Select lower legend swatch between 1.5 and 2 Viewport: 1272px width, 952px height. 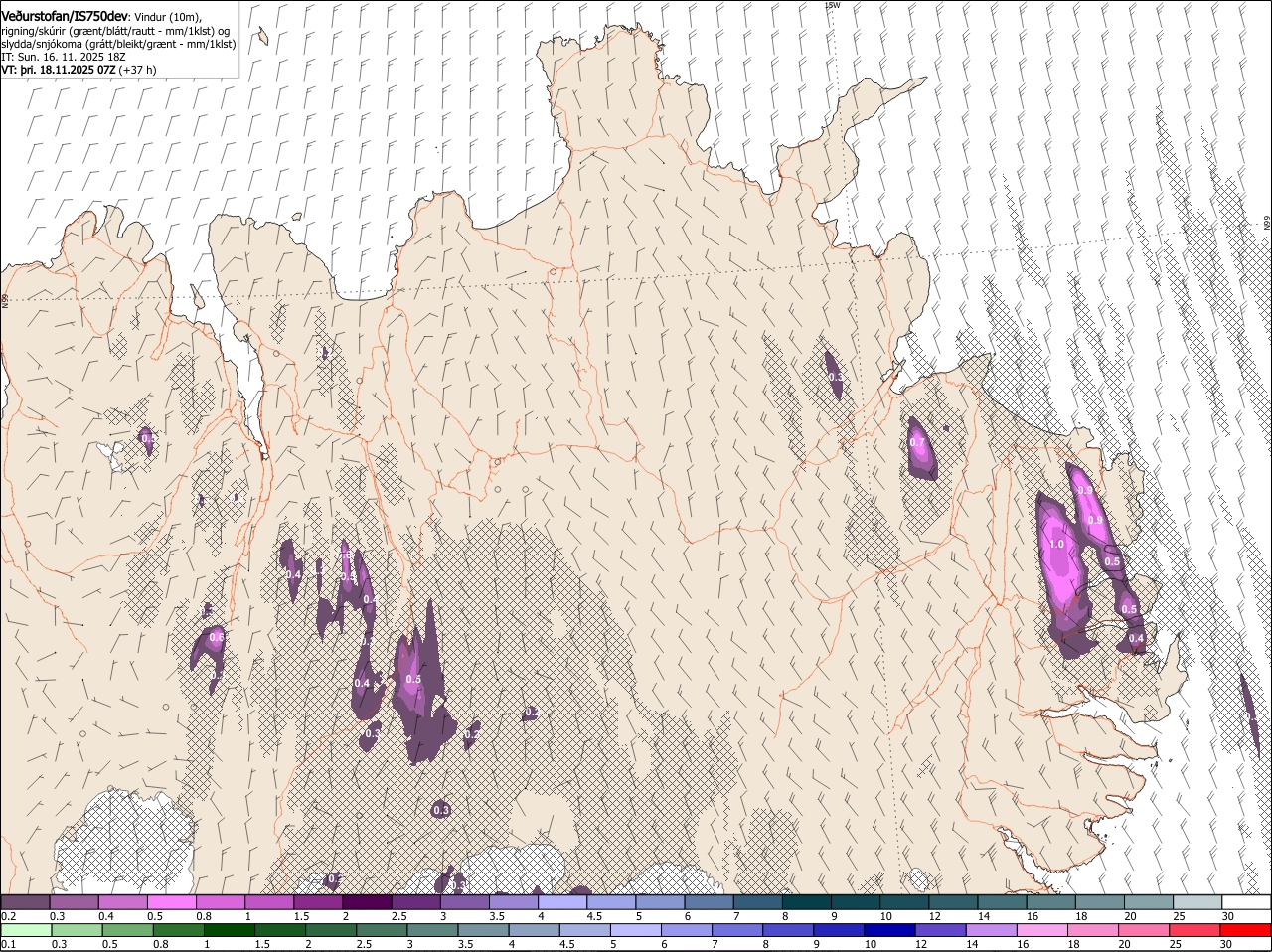point(279,930)
